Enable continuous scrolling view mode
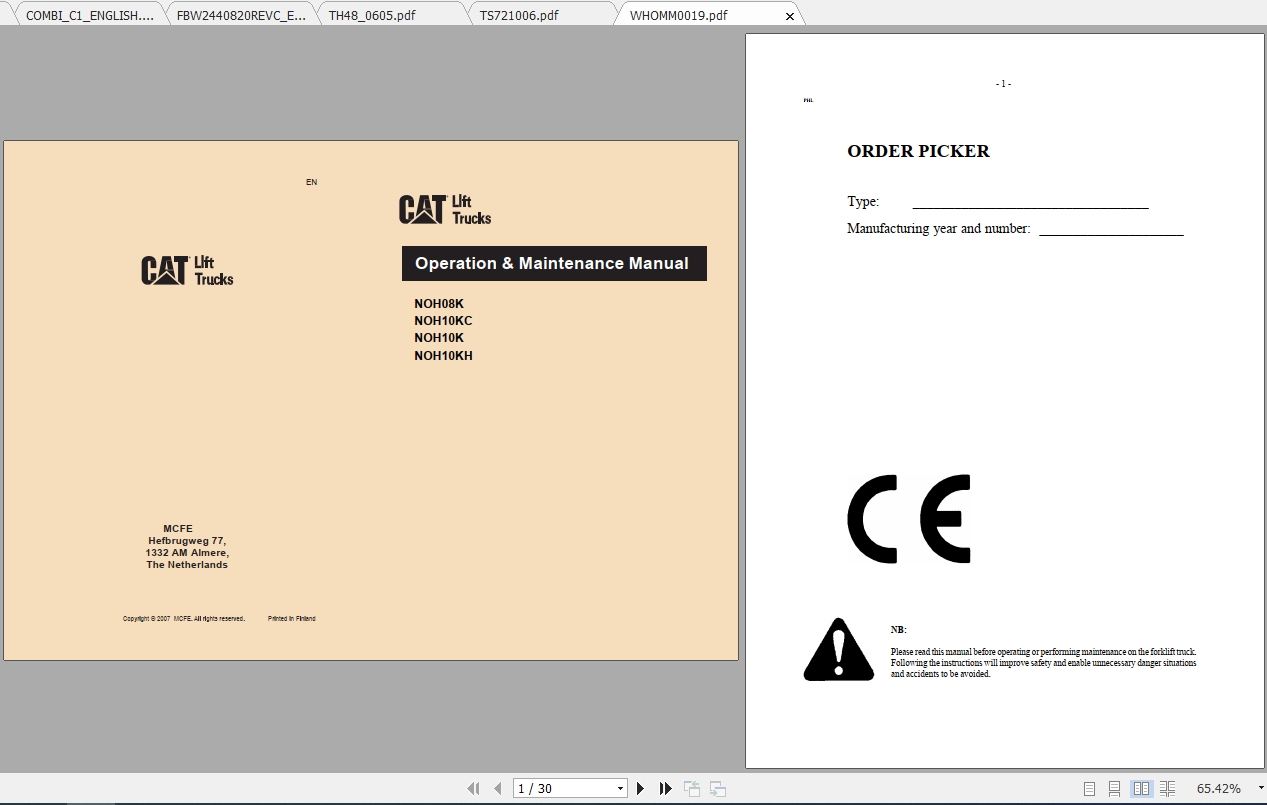Screen dimensions: 1267x805 1114,788
